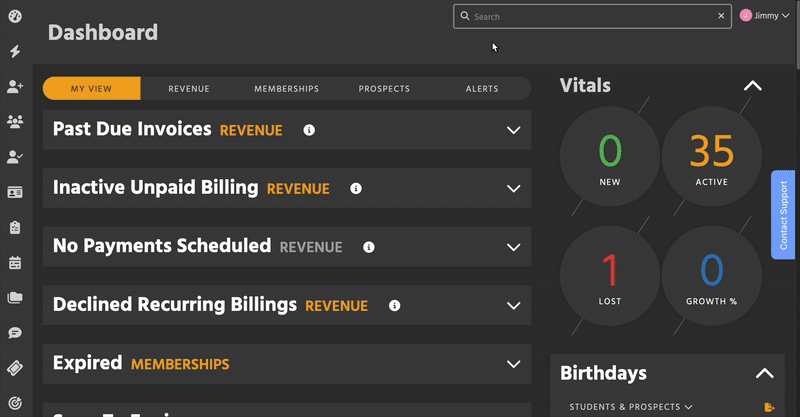Open the dashboard gauge icon in sidebar

click(x=15, y=16)
